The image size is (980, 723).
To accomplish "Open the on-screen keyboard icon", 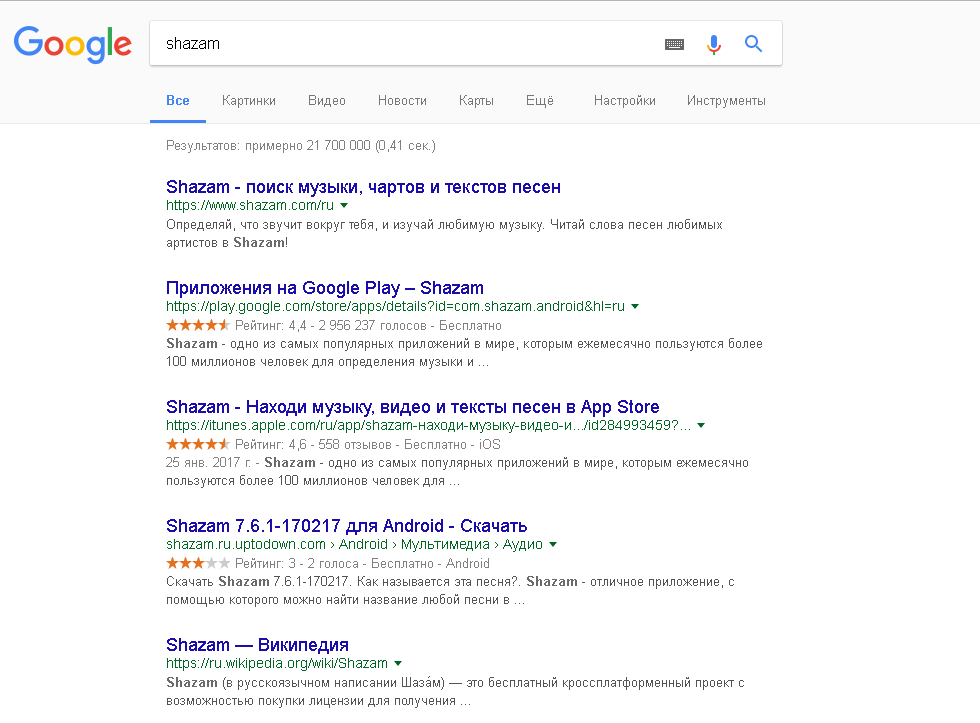I will coord(674,44).
